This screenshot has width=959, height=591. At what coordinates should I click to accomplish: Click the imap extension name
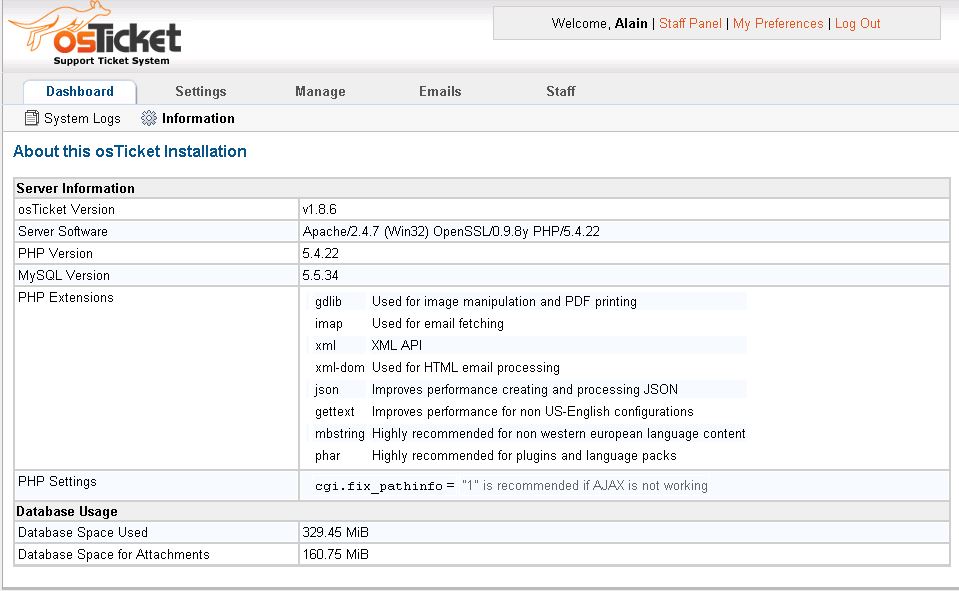[328, 324]
